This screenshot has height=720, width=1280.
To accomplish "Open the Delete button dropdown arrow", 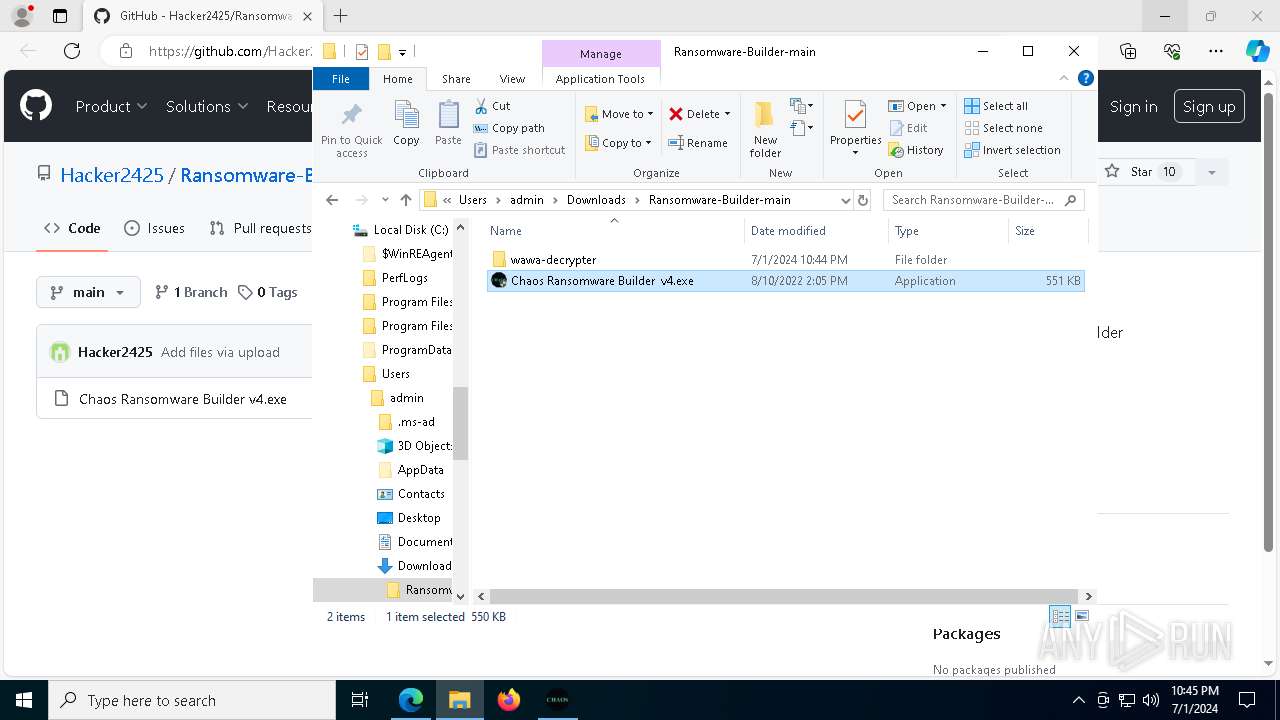I will (x=727, y=114).
